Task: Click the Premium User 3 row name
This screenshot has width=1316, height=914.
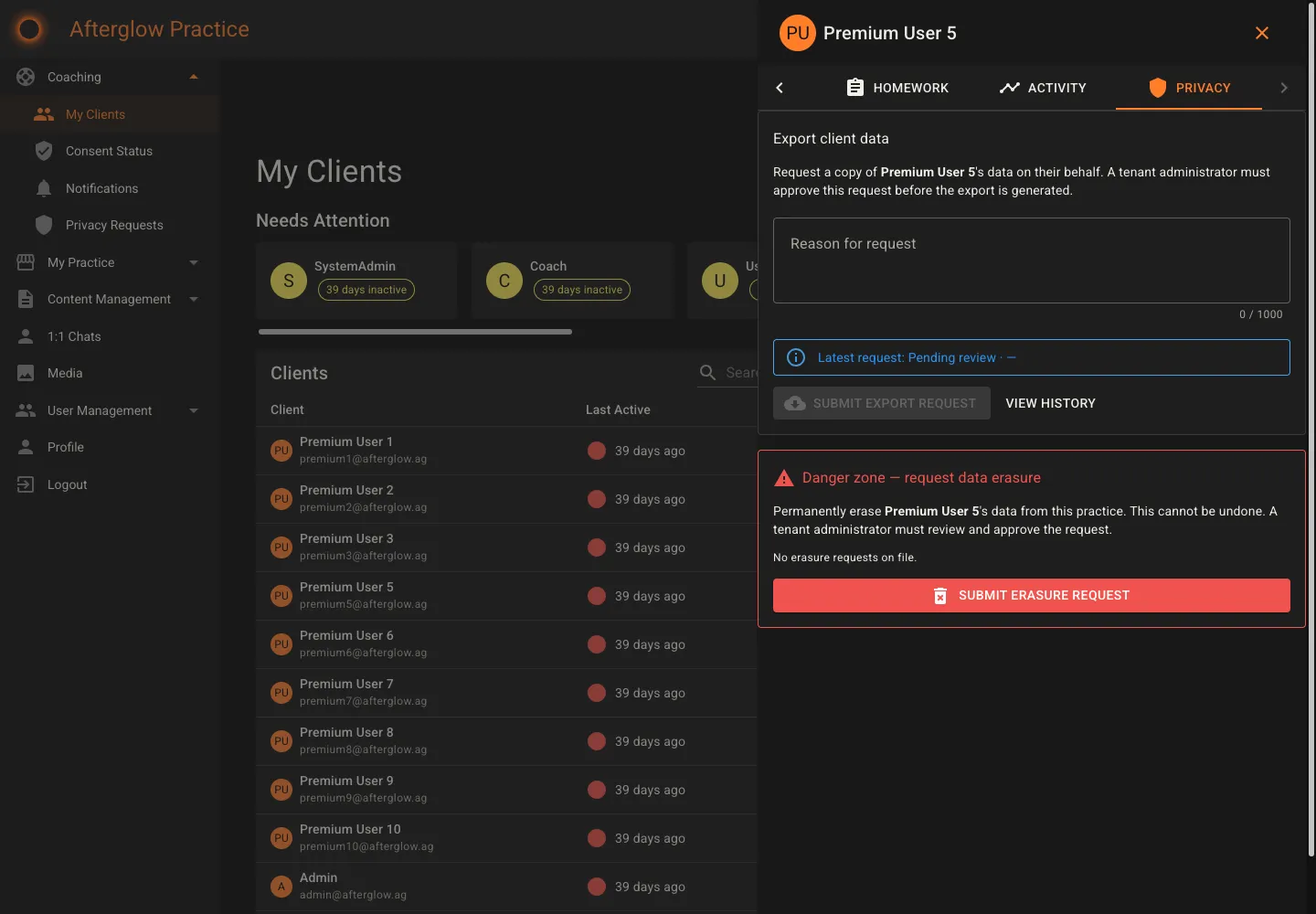Action: tap(346, 538)
